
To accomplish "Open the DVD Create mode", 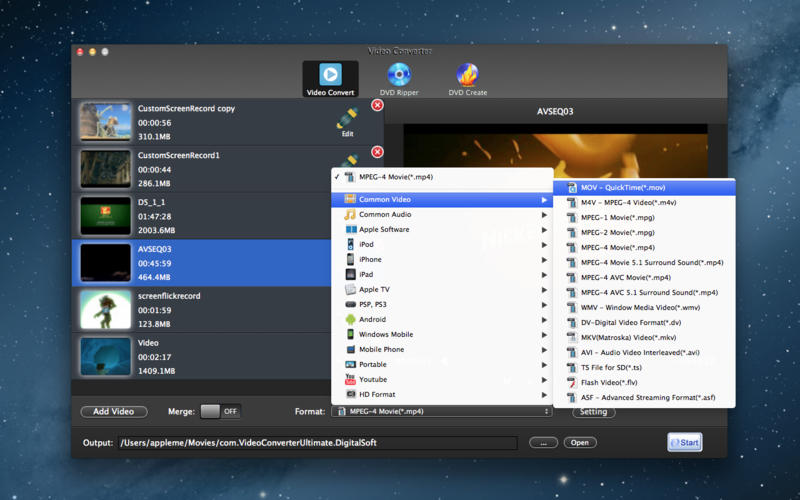I will tap(467, 79).
